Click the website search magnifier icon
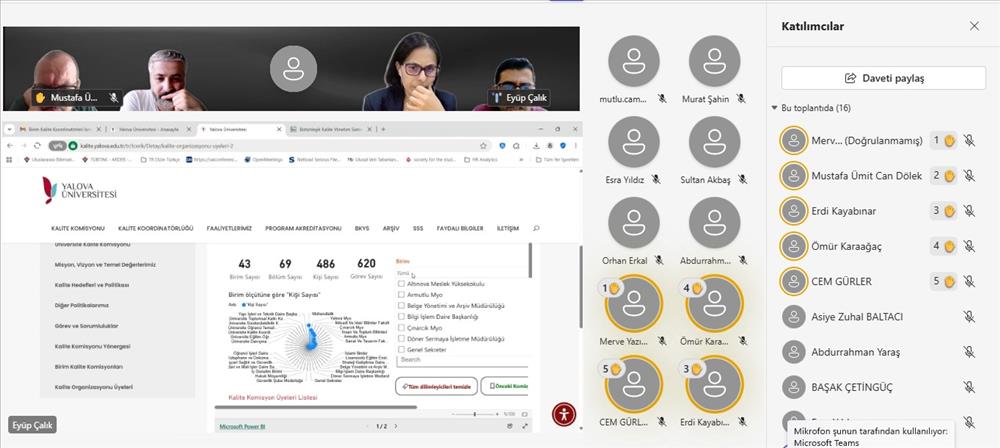The height and width of the screenshot is (448, 1000). coord(537,228)
